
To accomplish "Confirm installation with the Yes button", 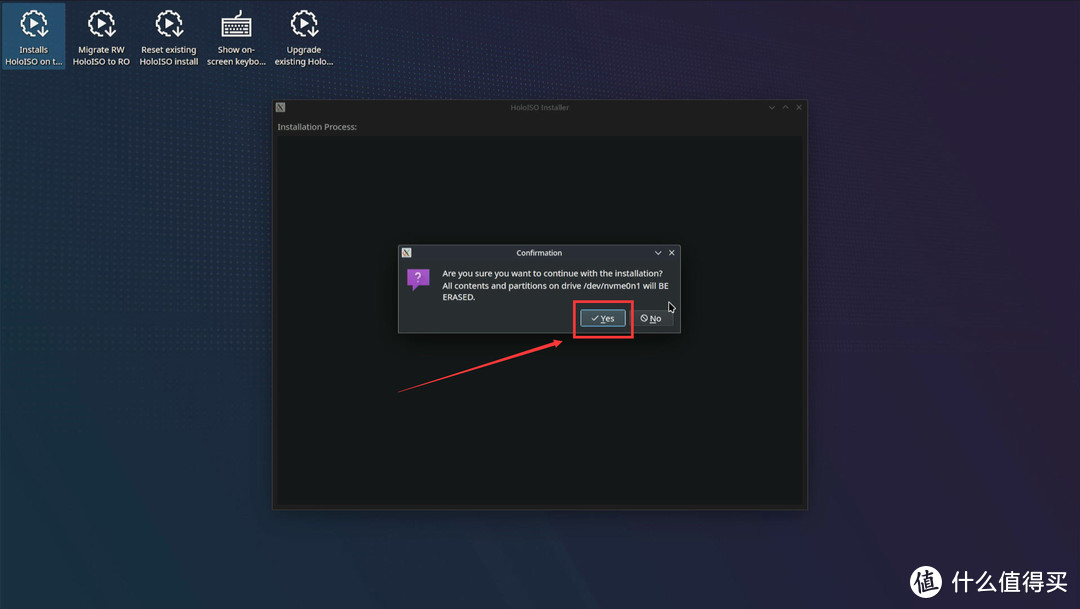I will [x=603, y=318].
